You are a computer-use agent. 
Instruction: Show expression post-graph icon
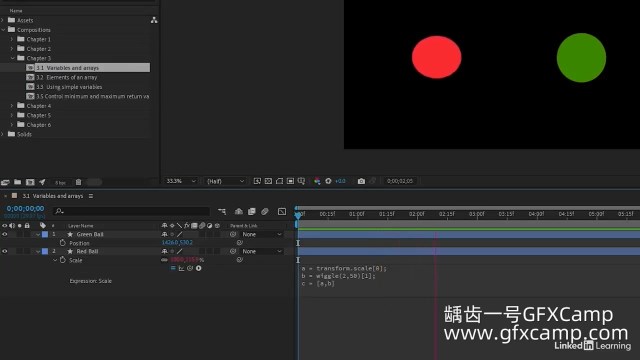coord(181,268)
